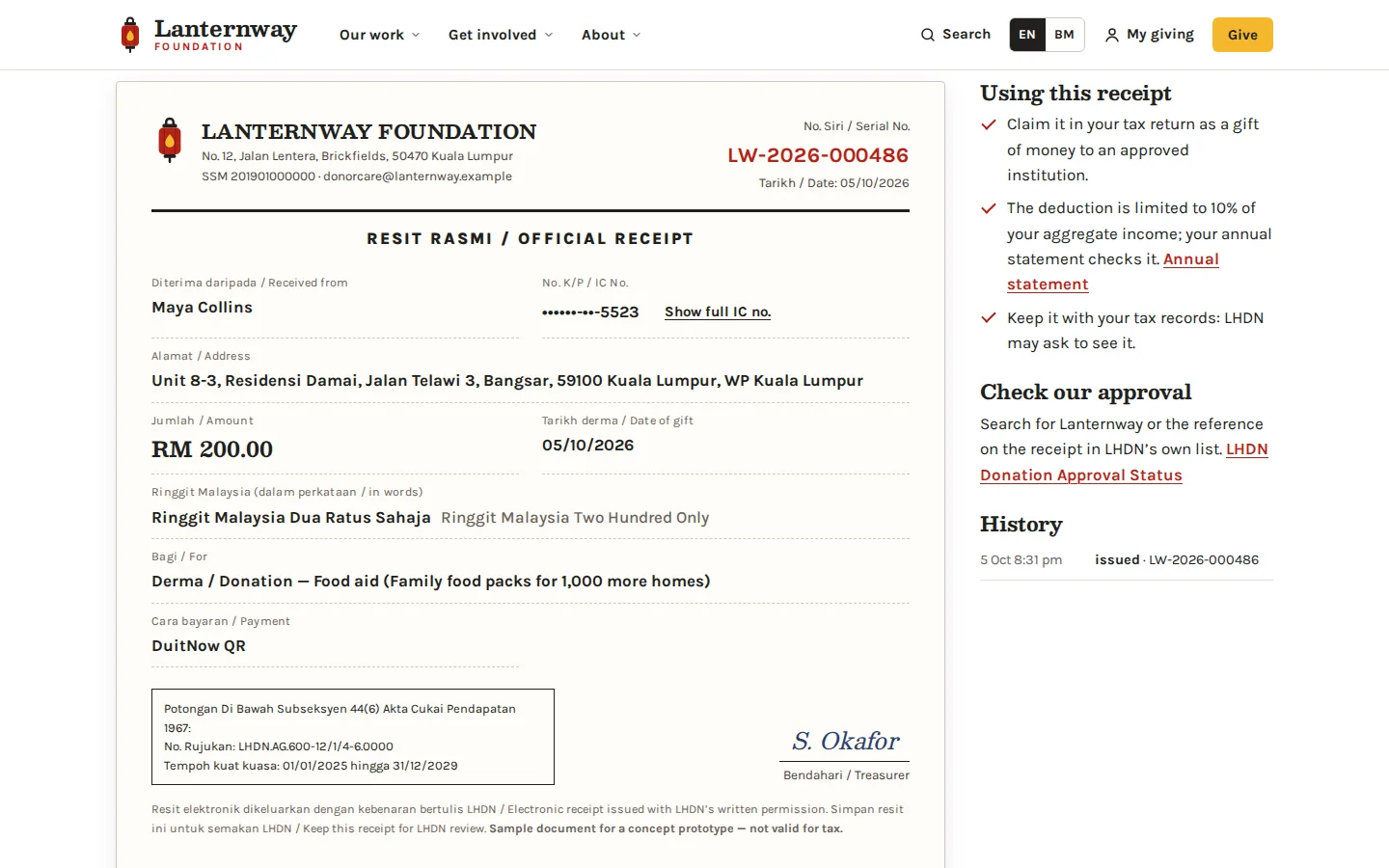The width and height of the screenshot is (1389, 868).
Task: Click Ringgit Malaysia Dua Ratus Sahaja text
Action: click(x=291, y=518)
